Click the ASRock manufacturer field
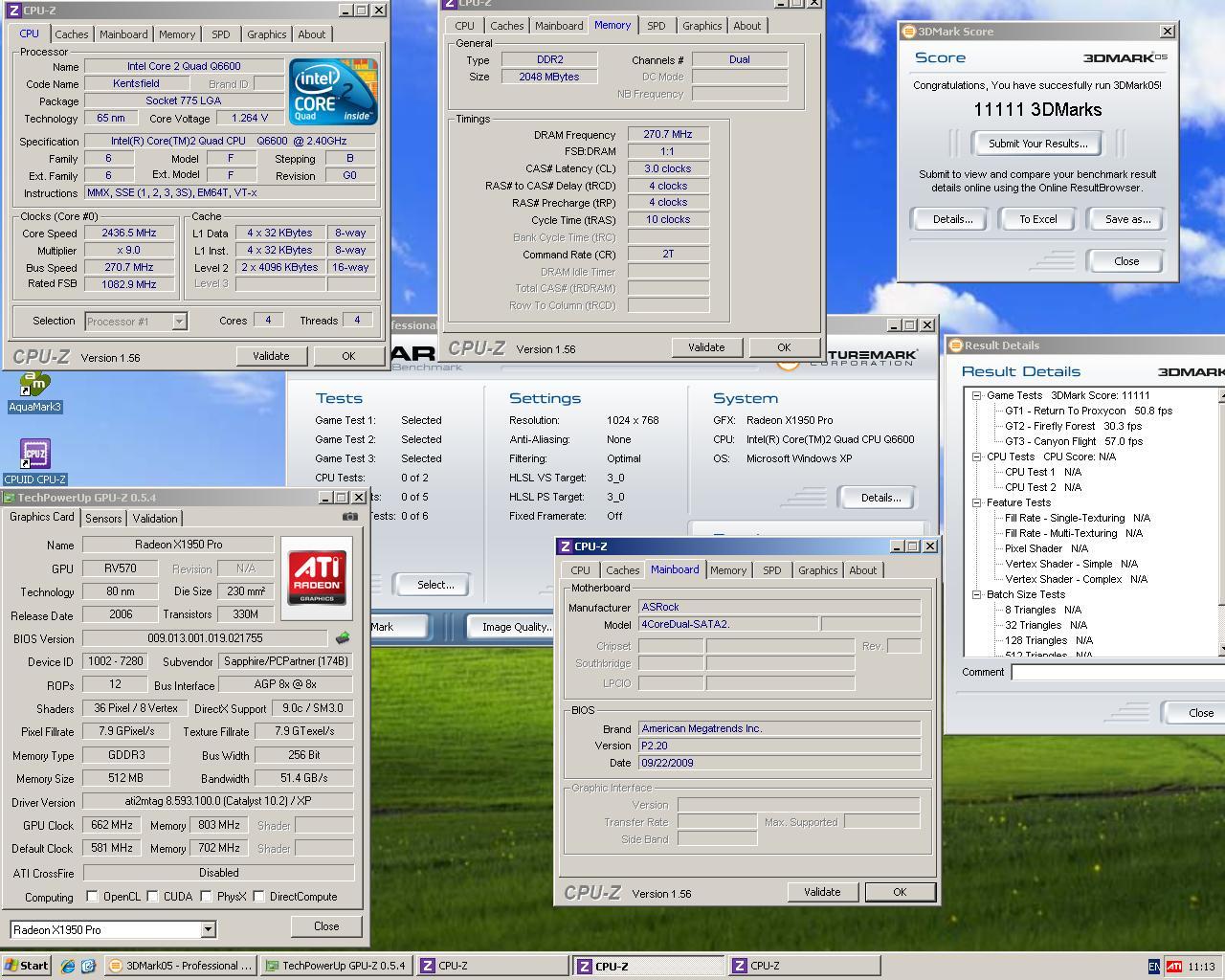The image size is (1225, 980). (x=779, y=607)
